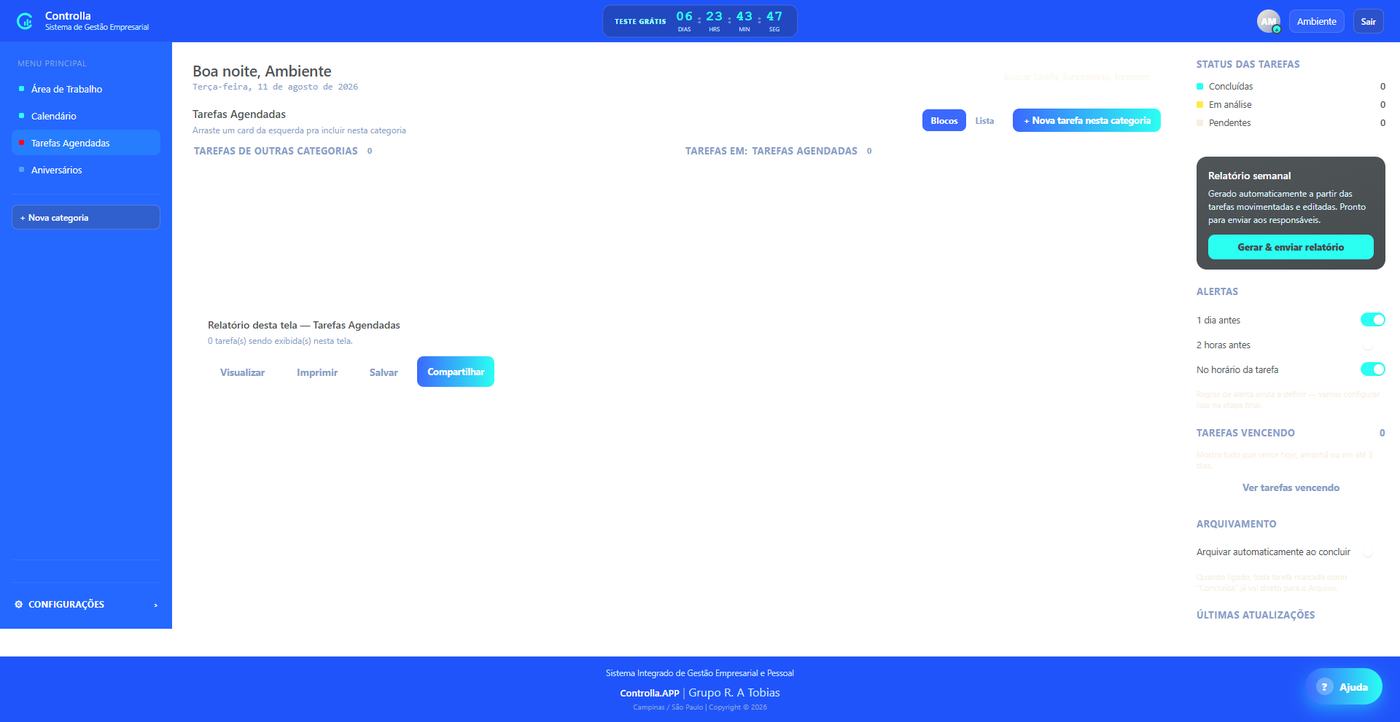Screen dimensions: 1400x722
Task: Click the Controlla logo icon
Action: [x=25, y=21]
